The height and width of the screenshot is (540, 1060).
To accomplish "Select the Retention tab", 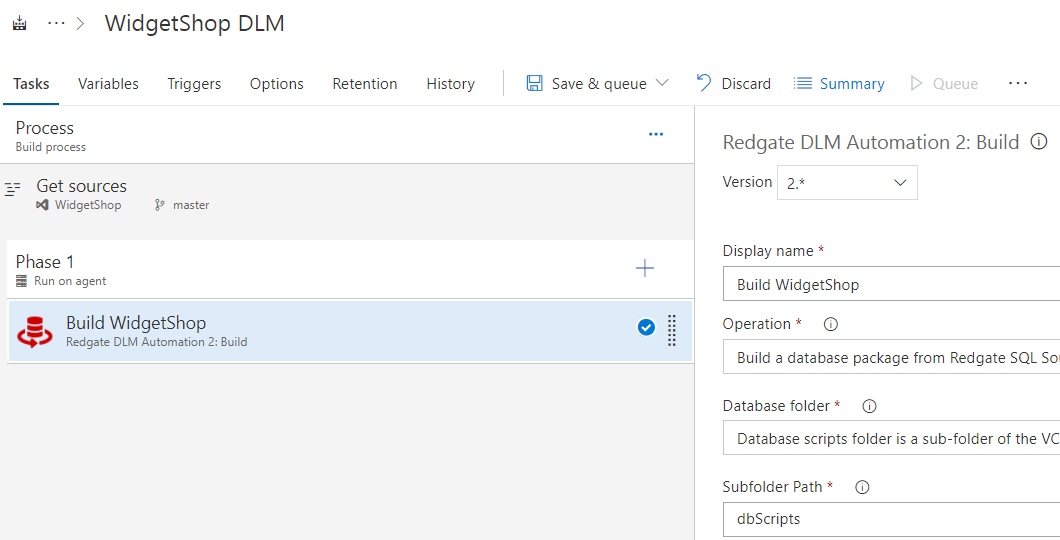I will pos(364,84).
